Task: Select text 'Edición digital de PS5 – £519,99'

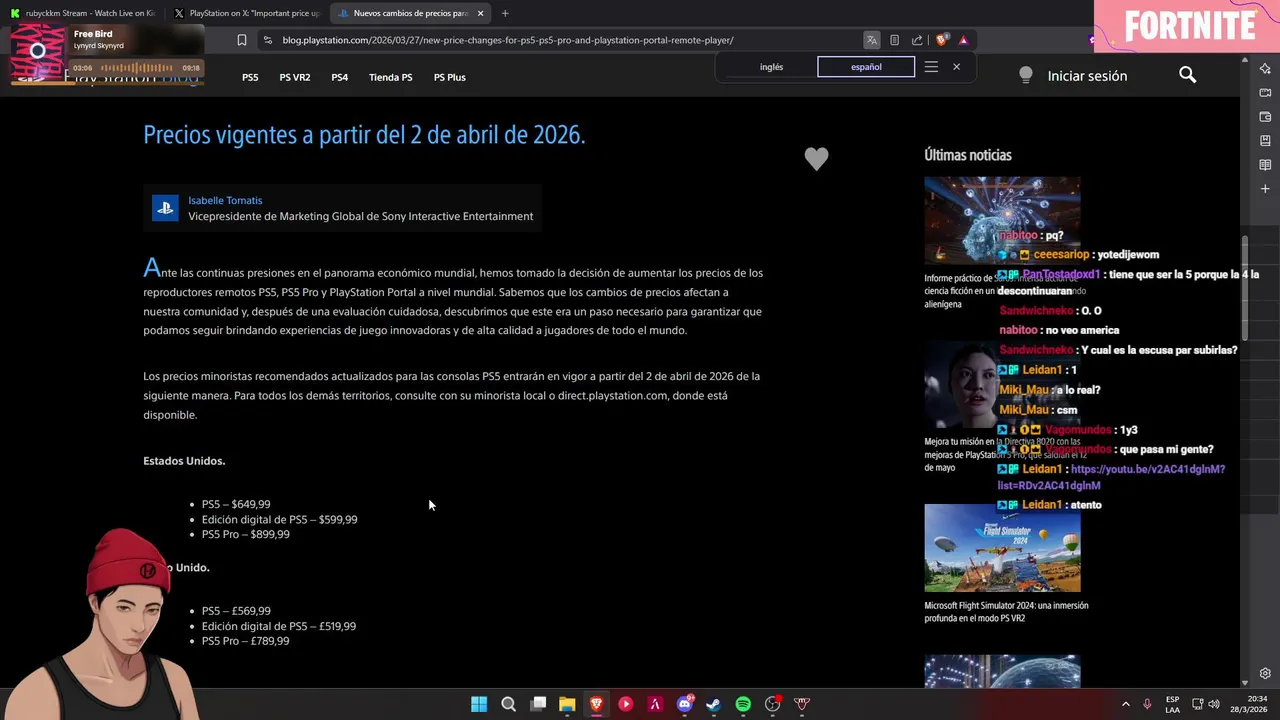Action: point(279,626)
